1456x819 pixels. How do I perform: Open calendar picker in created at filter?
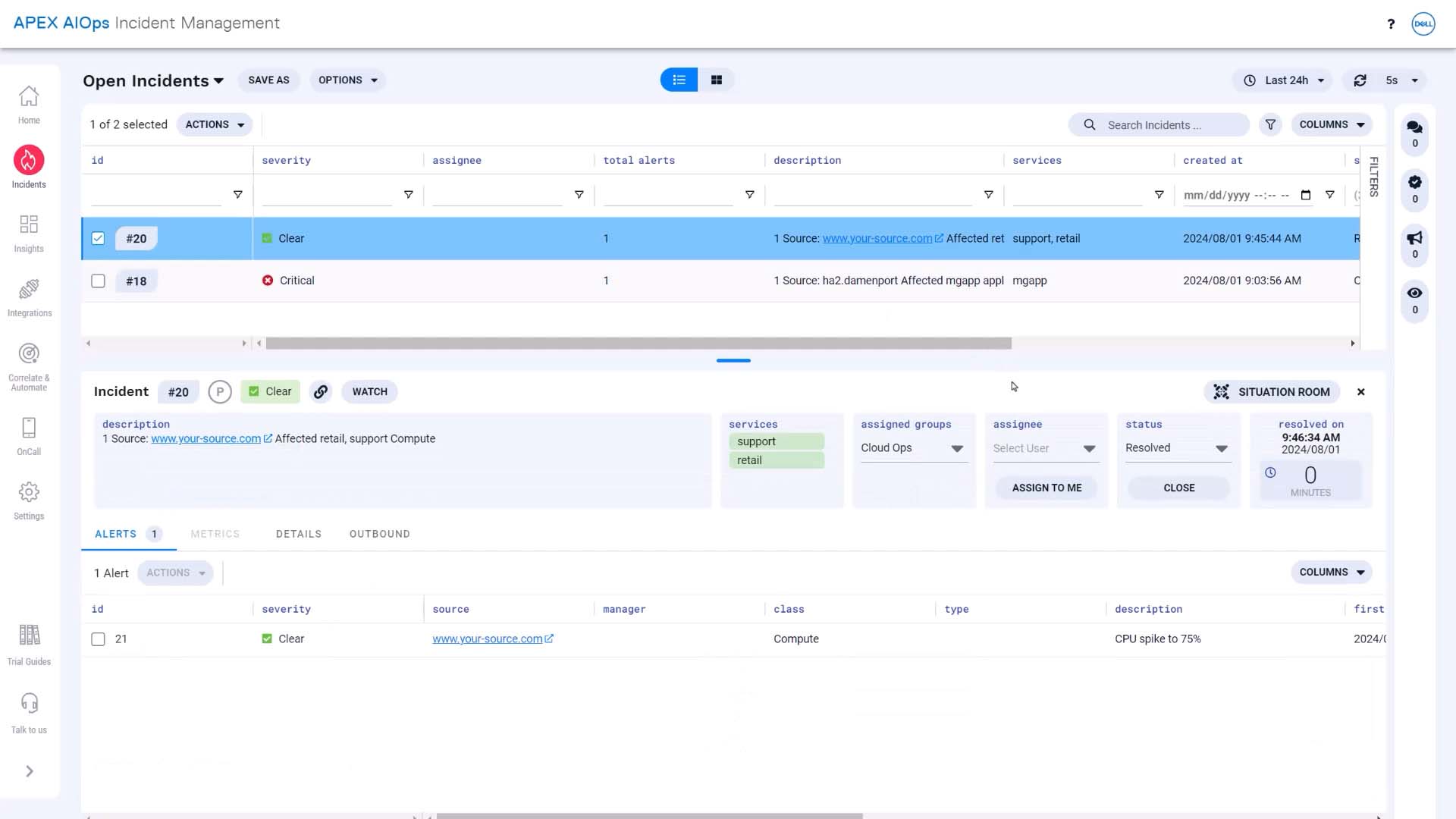[x=1305, y=195]
